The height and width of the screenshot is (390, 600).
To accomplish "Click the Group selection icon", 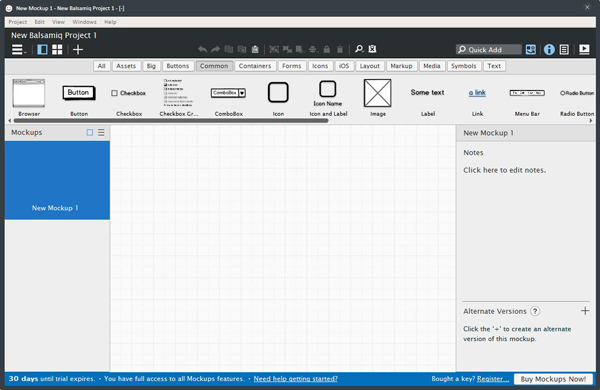I will point(274,49).
